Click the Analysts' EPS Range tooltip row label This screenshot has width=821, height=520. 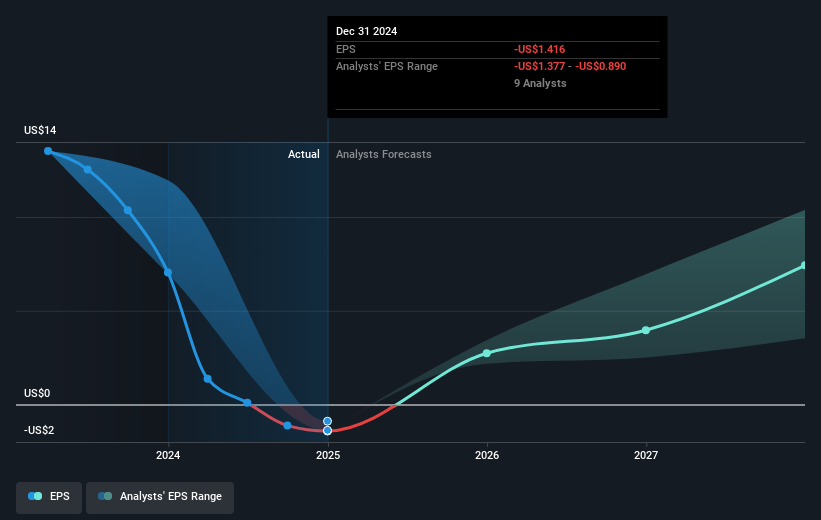(386, 66)
